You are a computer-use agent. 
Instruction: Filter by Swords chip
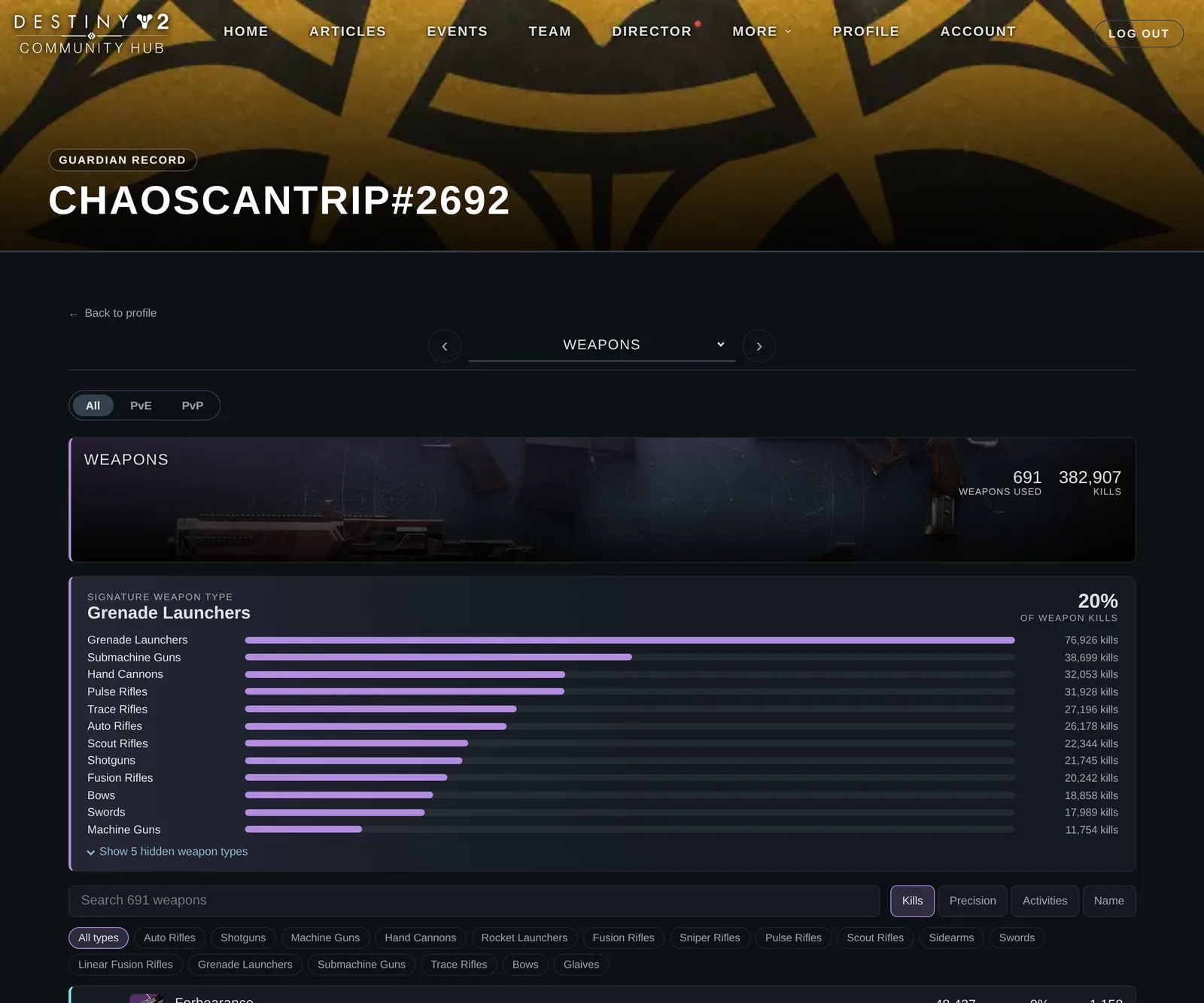(x=1017, y=938)
